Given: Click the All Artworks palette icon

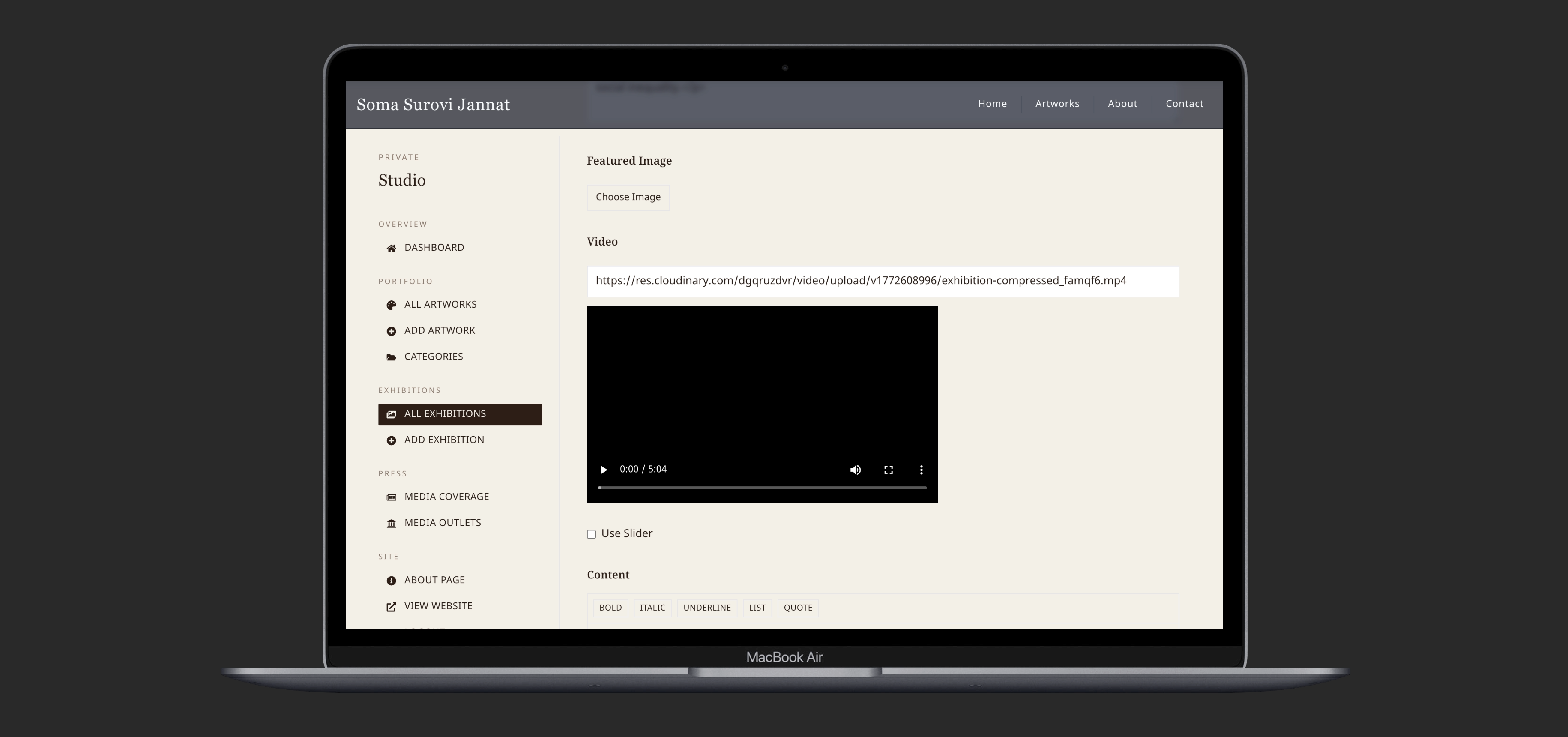Looking at the screenshot, I should pyautogui.click(x=392, y=305).
